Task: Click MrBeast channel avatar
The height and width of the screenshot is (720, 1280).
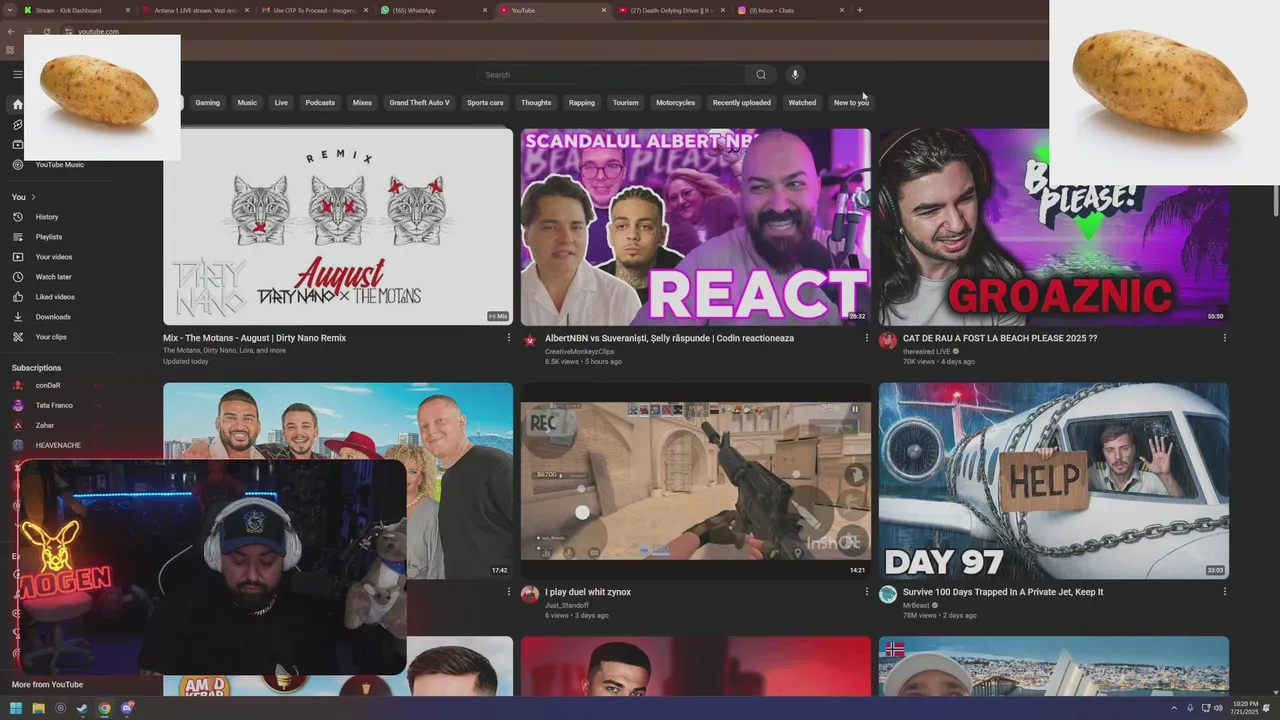Action: point(888,595)
